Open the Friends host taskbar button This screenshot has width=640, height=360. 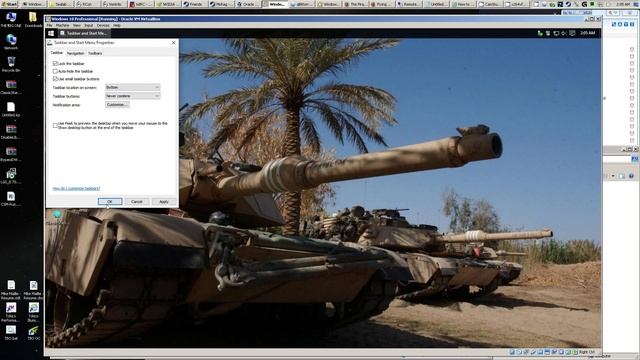pos(193,4)
